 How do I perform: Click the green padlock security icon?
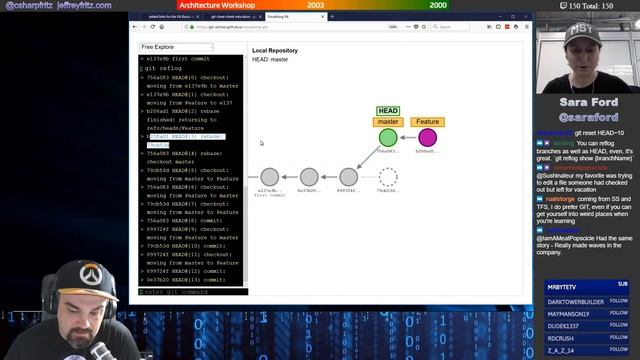pos(191,27)
